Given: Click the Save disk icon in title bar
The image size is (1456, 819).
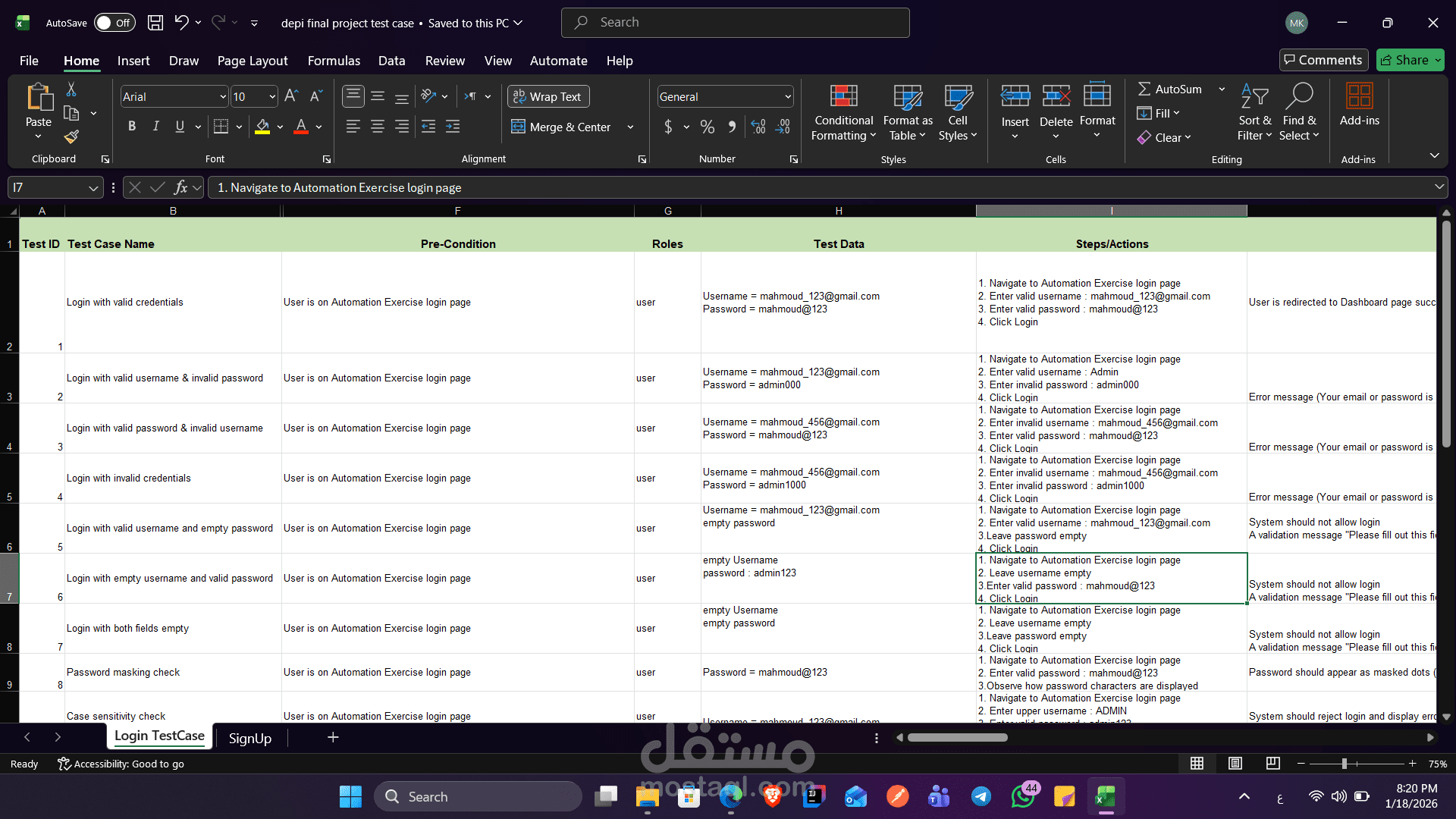Looking at the screenshot, I should click(155, 23).
